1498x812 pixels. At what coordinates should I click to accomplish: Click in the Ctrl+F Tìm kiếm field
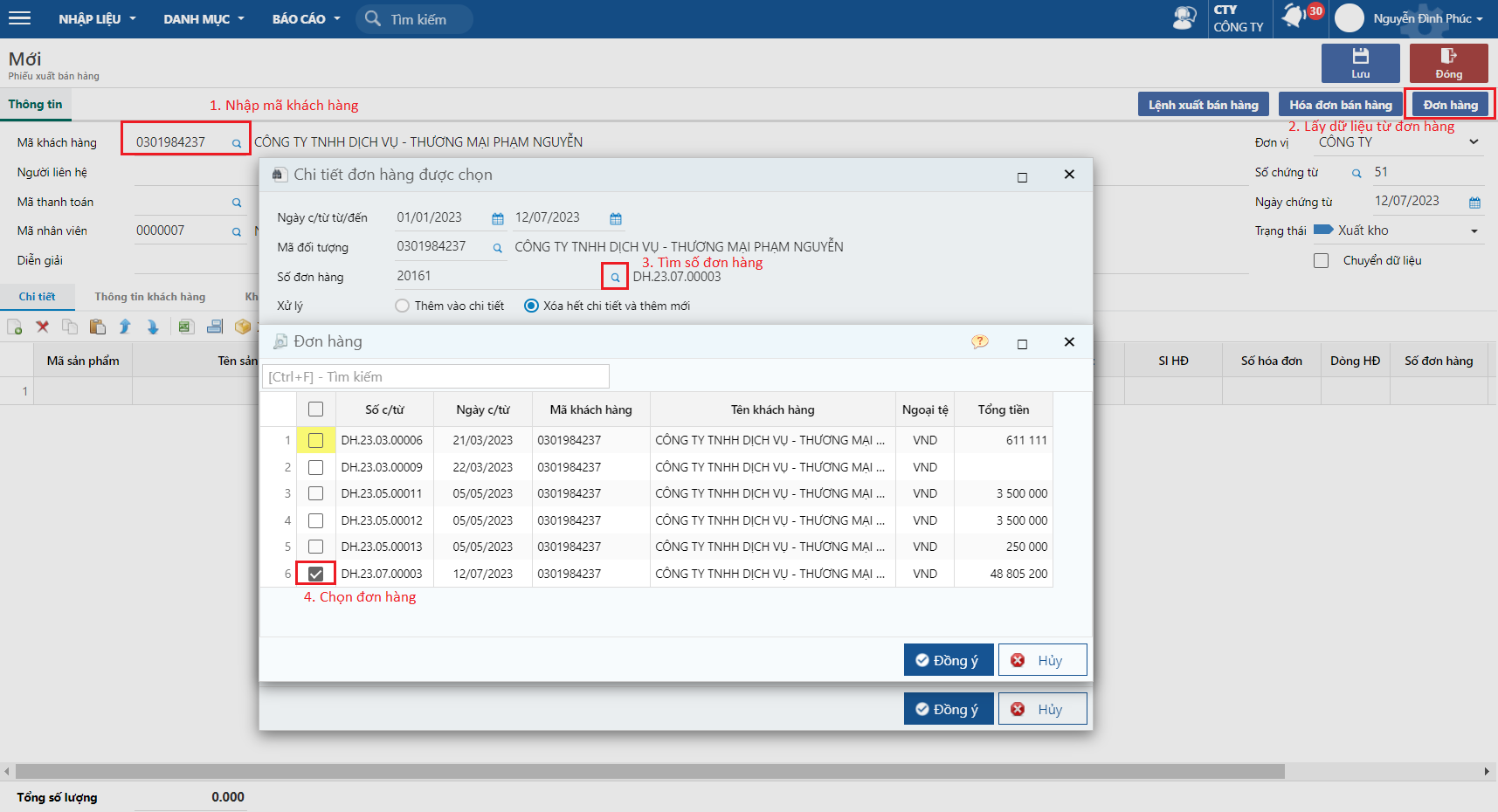pyautogui.click(x=436, y=376)
